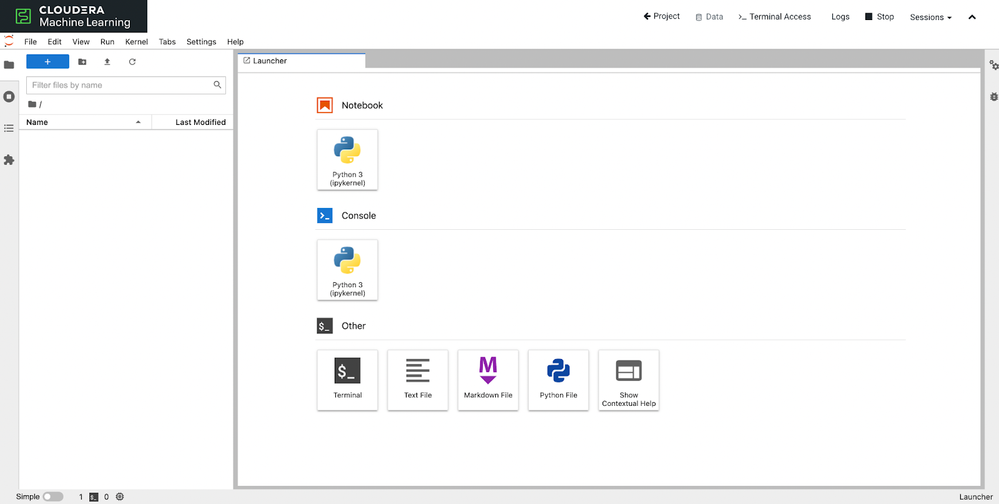Create a new Text File
This screenshot has width=999, height=504.
(418, 380)
